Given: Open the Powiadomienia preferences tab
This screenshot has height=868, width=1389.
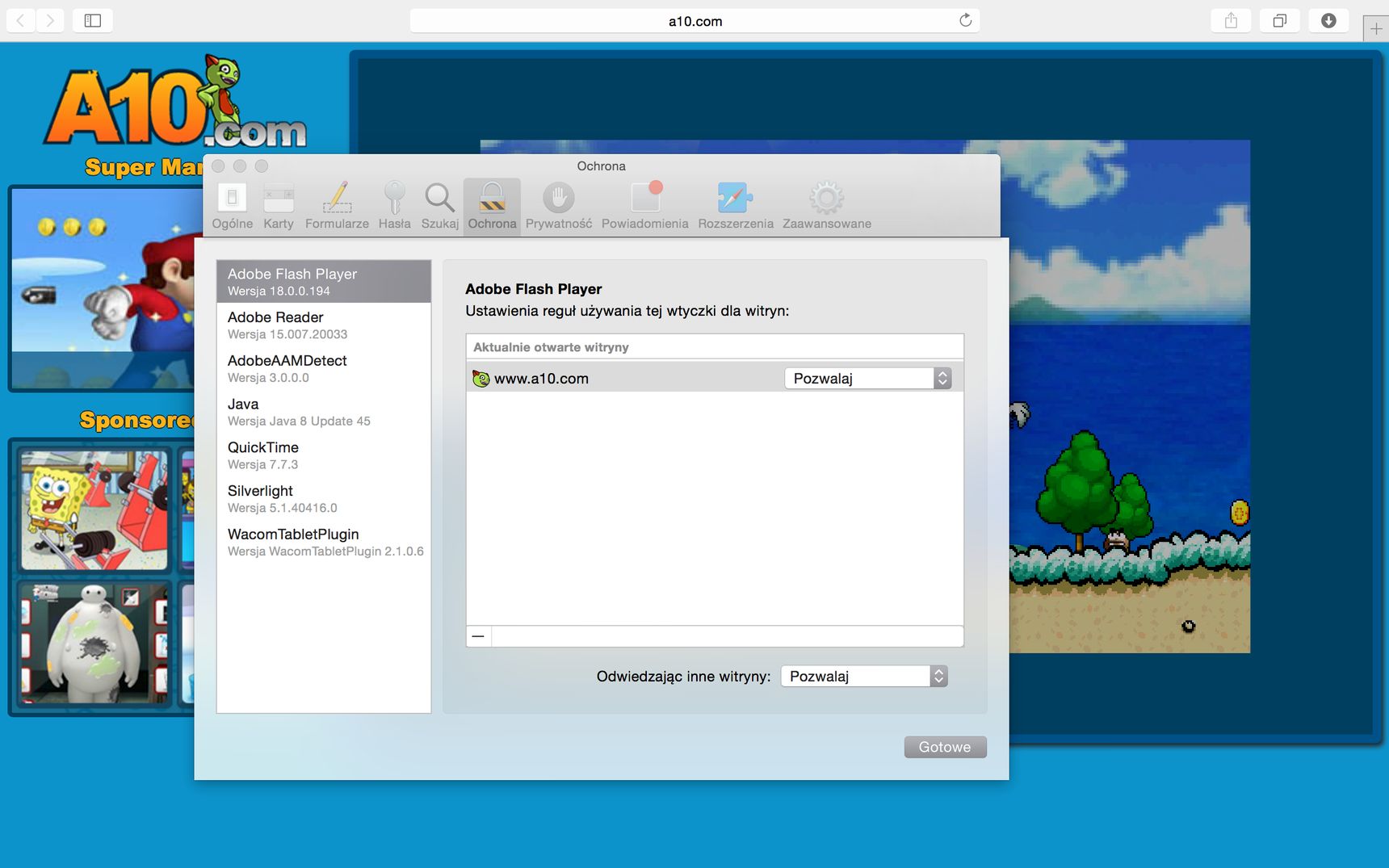Looking at the screenshot, I should [644, 206].
